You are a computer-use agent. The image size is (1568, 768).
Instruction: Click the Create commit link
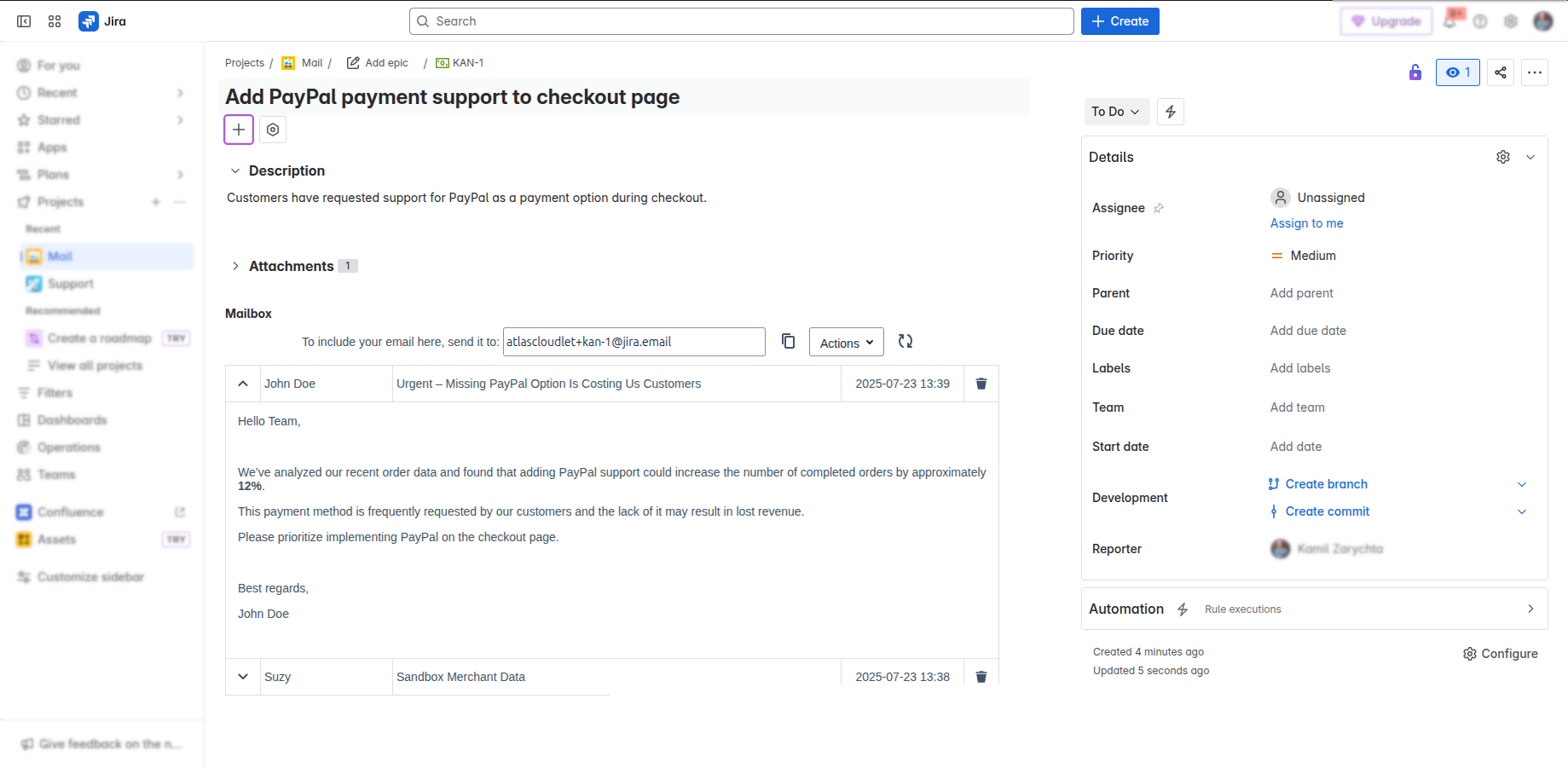pos(1328,511)
